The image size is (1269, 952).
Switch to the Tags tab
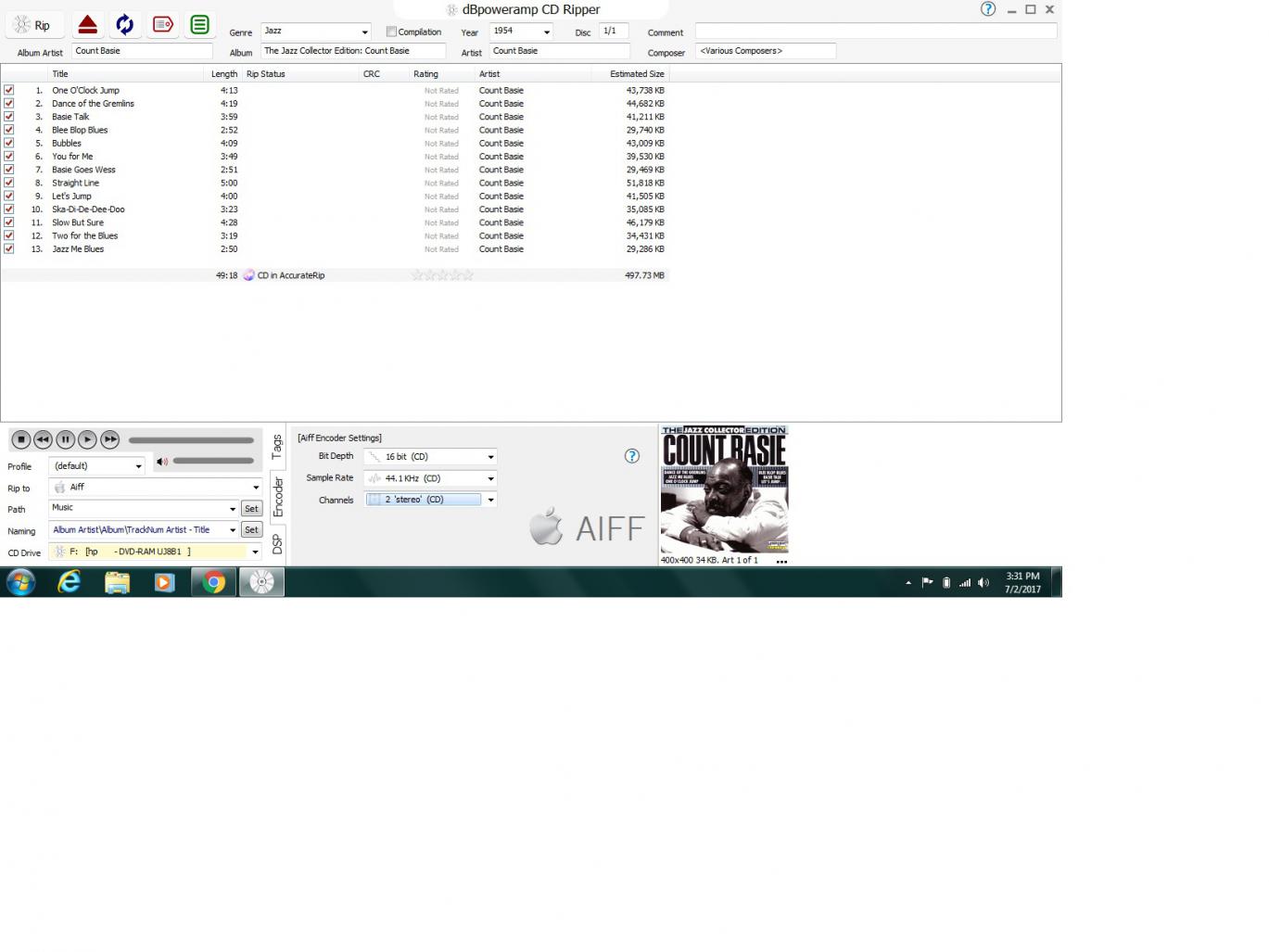tap(277, 448)
